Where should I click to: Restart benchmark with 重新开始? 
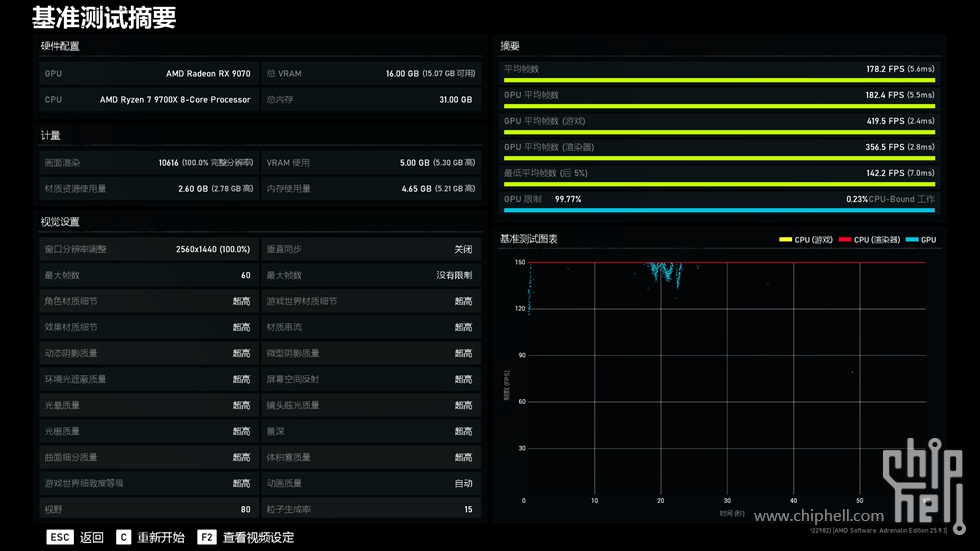coord(161,537)
